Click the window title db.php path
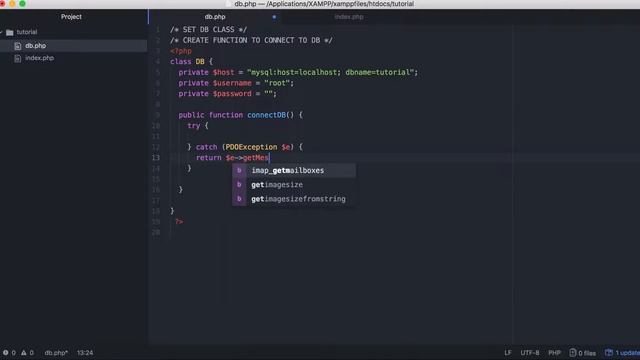The height and width of the screenshot is (360, 640). (324, 4)
